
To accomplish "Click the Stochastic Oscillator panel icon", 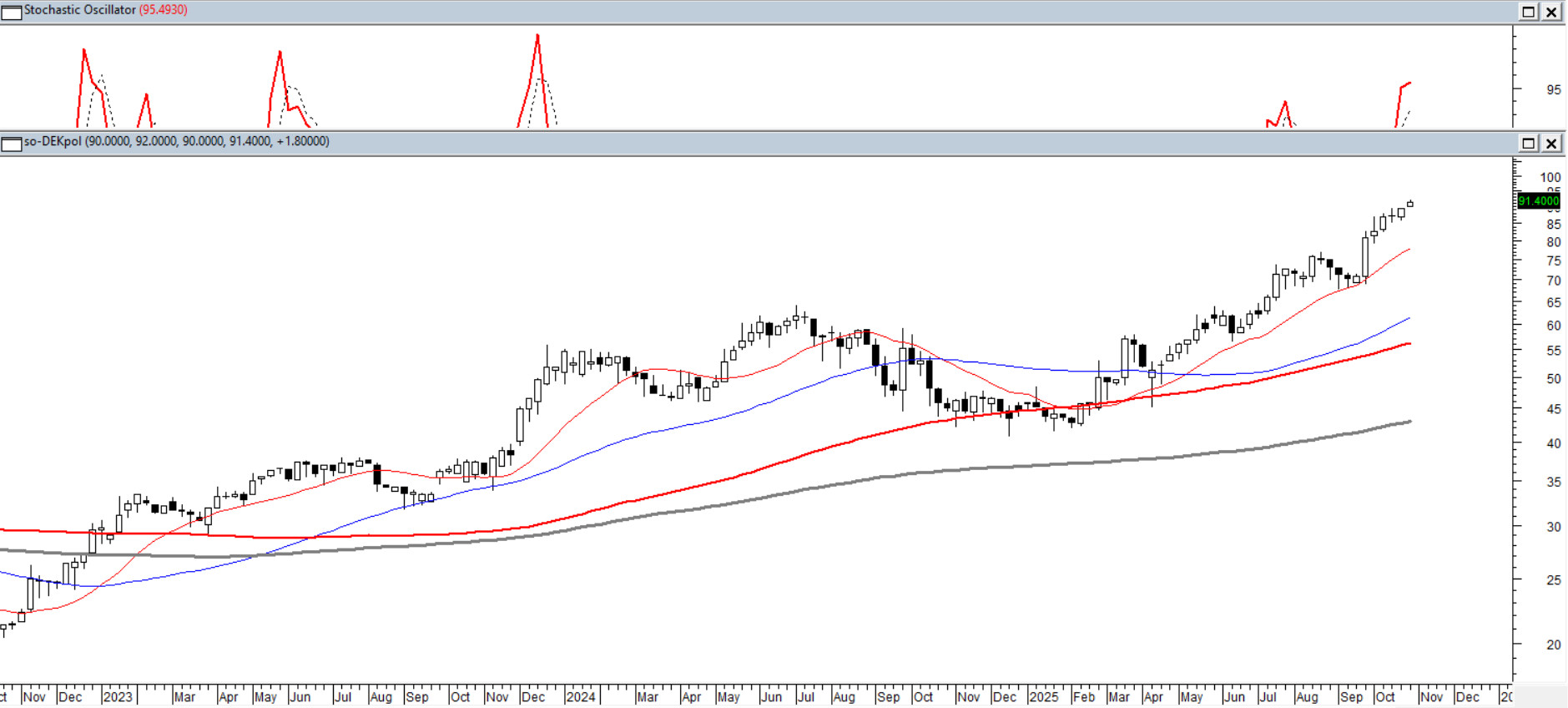I will [x=11, y=12].
